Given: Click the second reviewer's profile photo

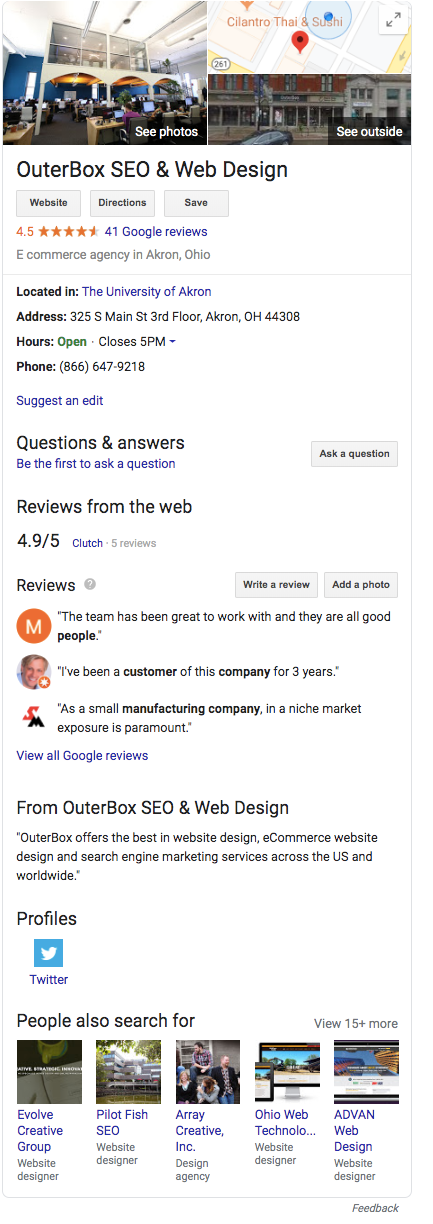Looking at the screenshot, I should coord(34,672).
